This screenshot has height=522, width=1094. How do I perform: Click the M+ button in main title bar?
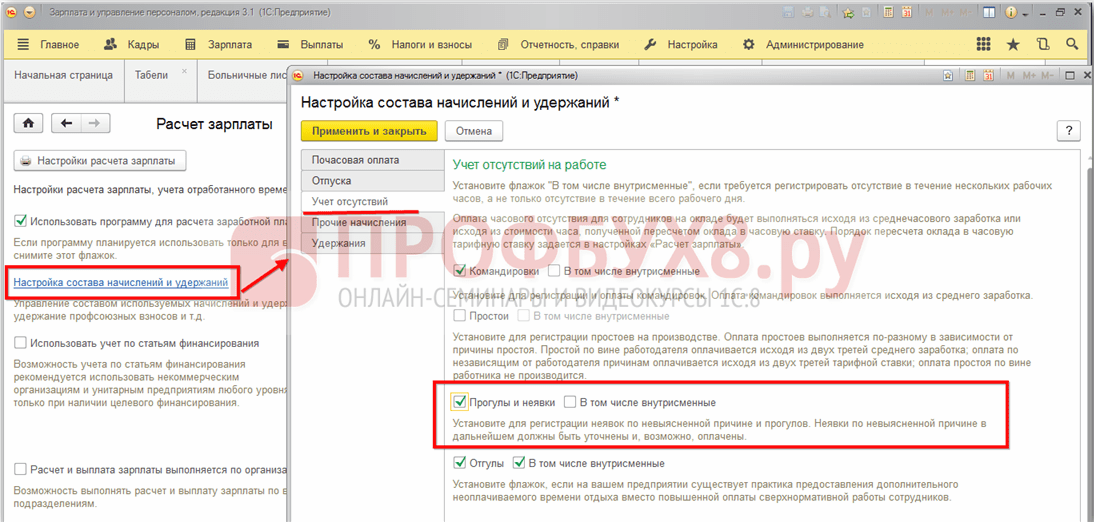[947, 13]
